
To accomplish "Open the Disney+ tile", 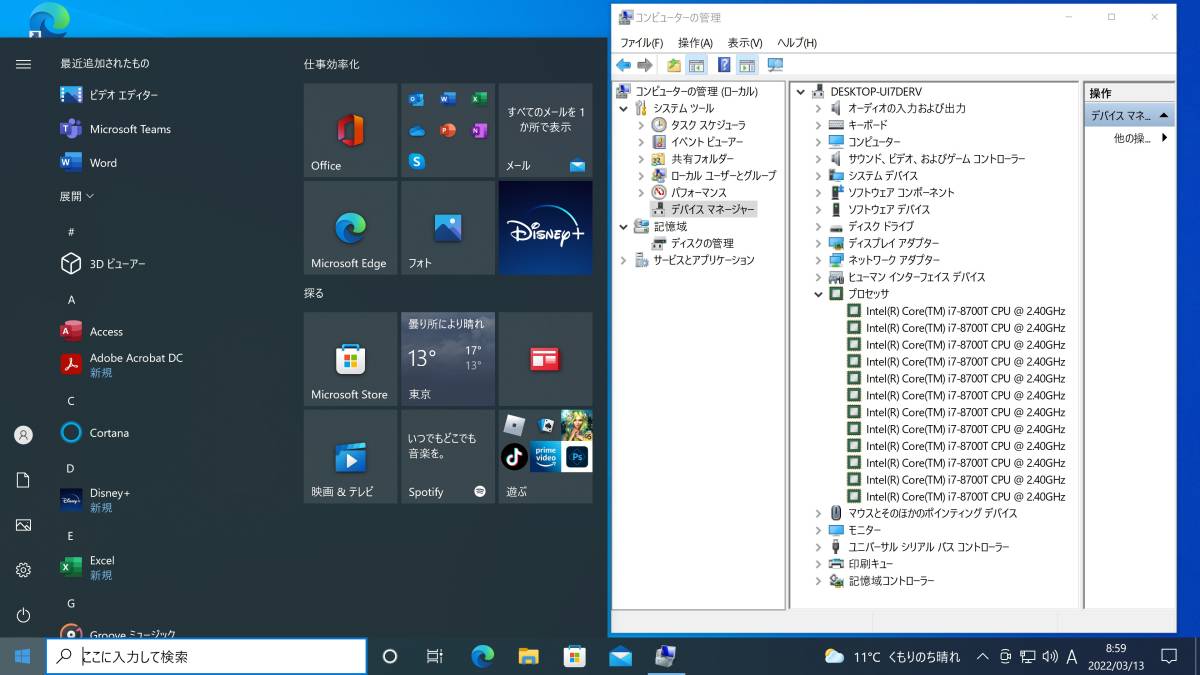I will tap(545, 228).
